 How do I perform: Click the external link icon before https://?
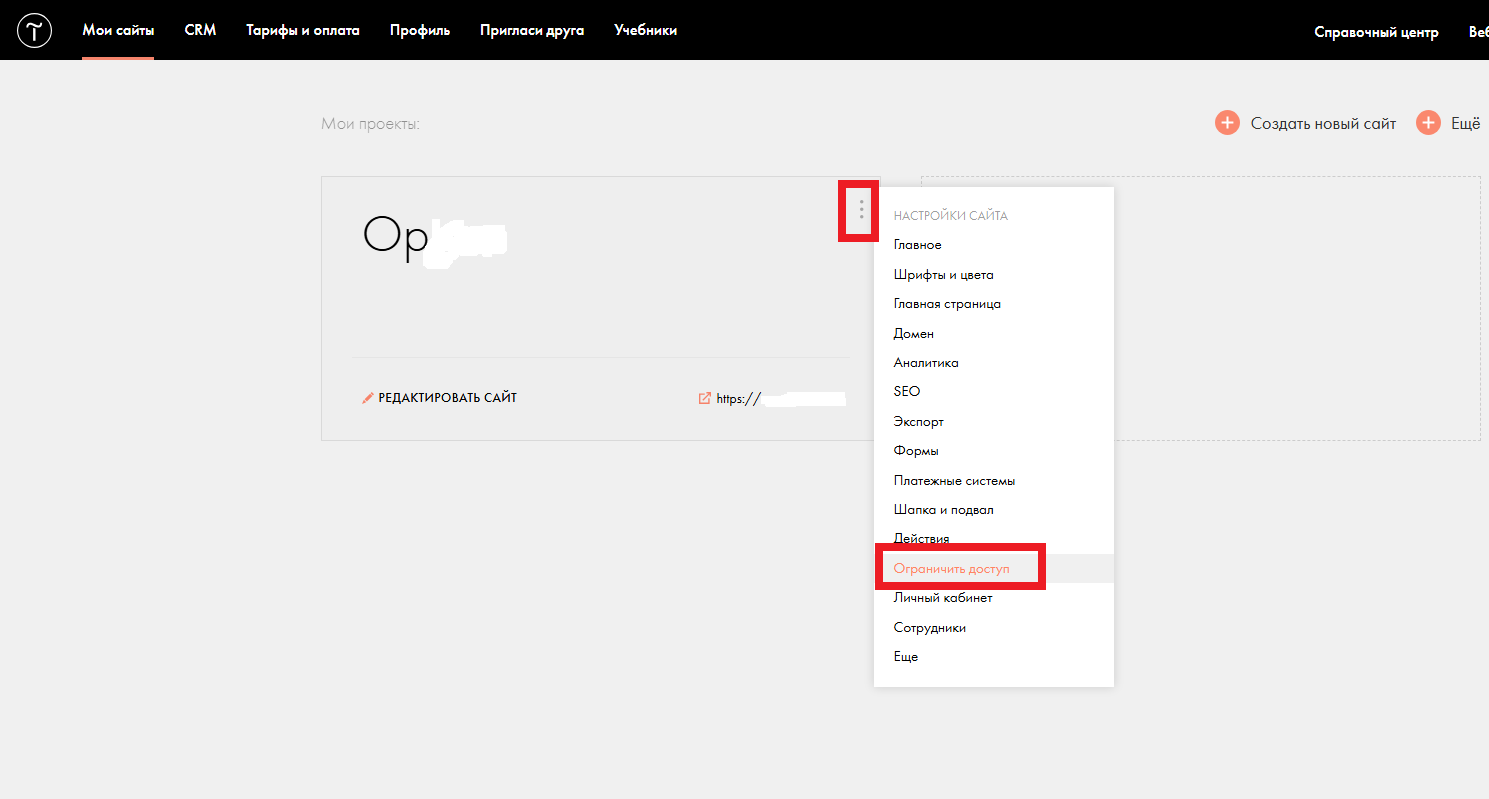pyautogui.click(x=705, y=398)
